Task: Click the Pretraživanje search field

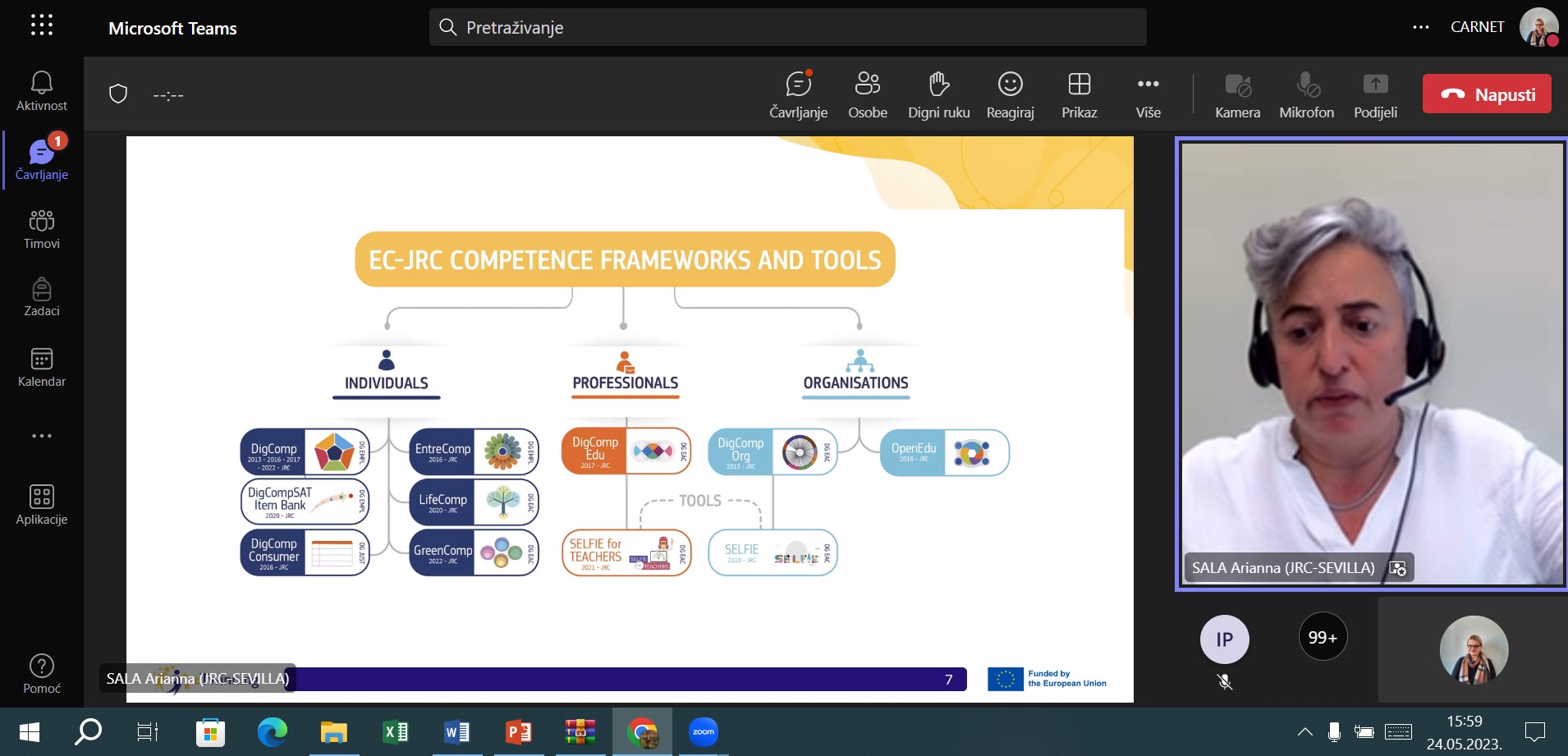Action: pos(787,27)
